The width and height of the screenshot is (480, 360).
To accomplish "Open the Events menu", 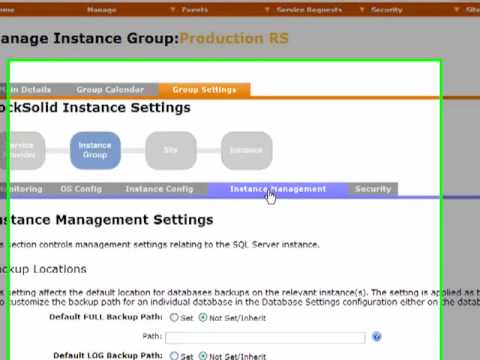I will coord(195,10).
